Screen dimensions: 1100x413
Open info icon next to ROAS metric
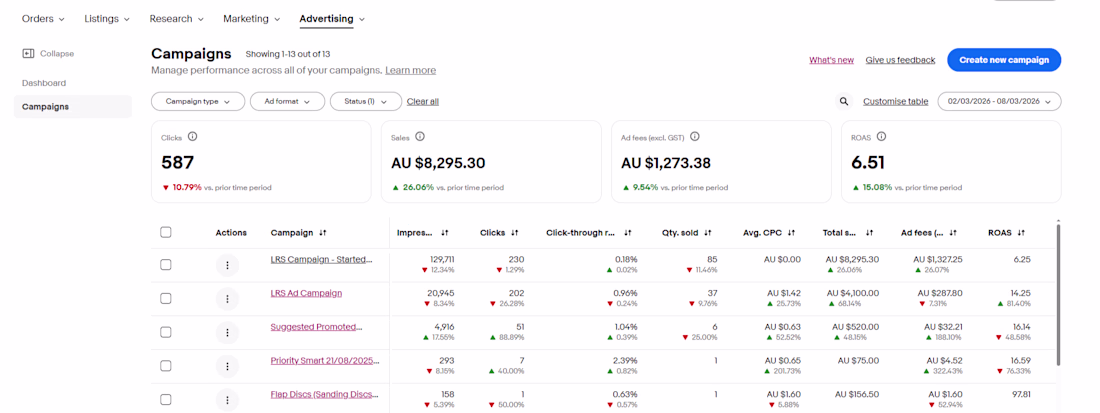(x=881, y=137)
